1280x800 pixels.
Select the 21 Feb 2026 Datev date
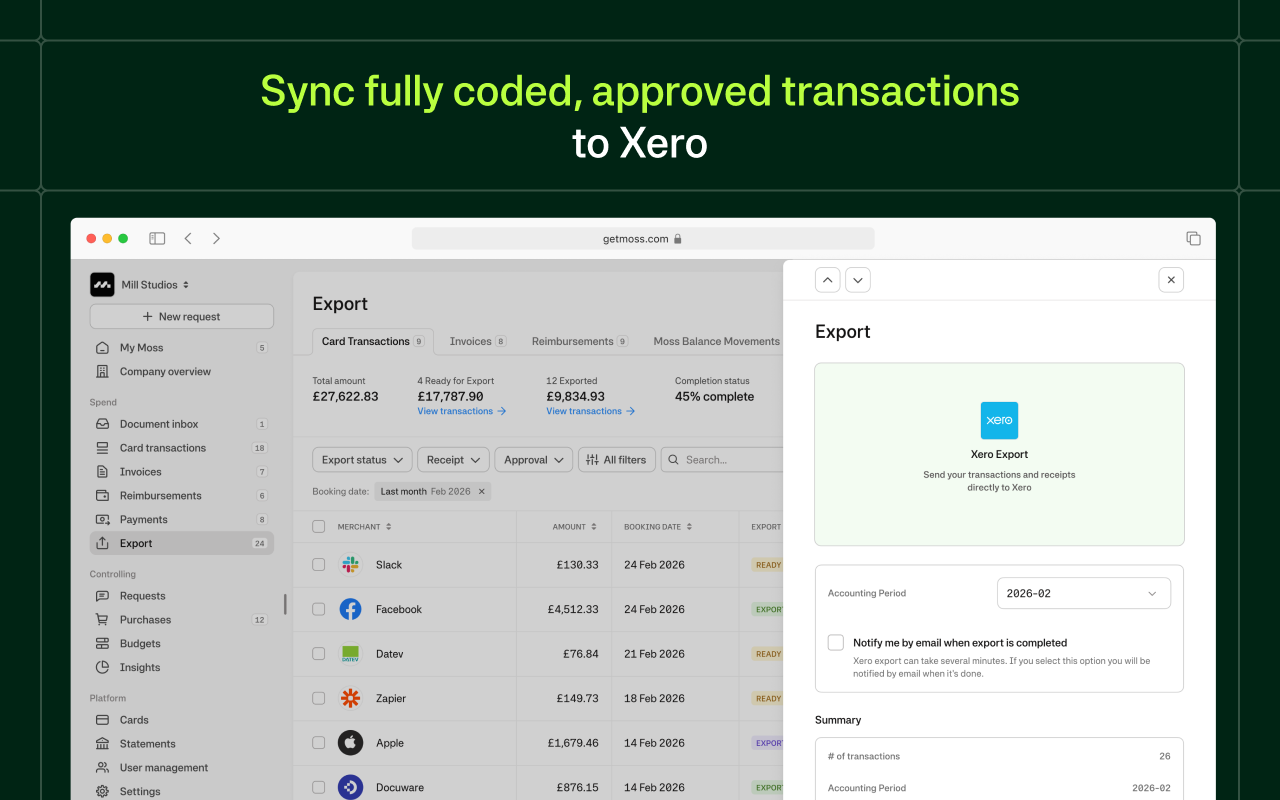(654, 654)
